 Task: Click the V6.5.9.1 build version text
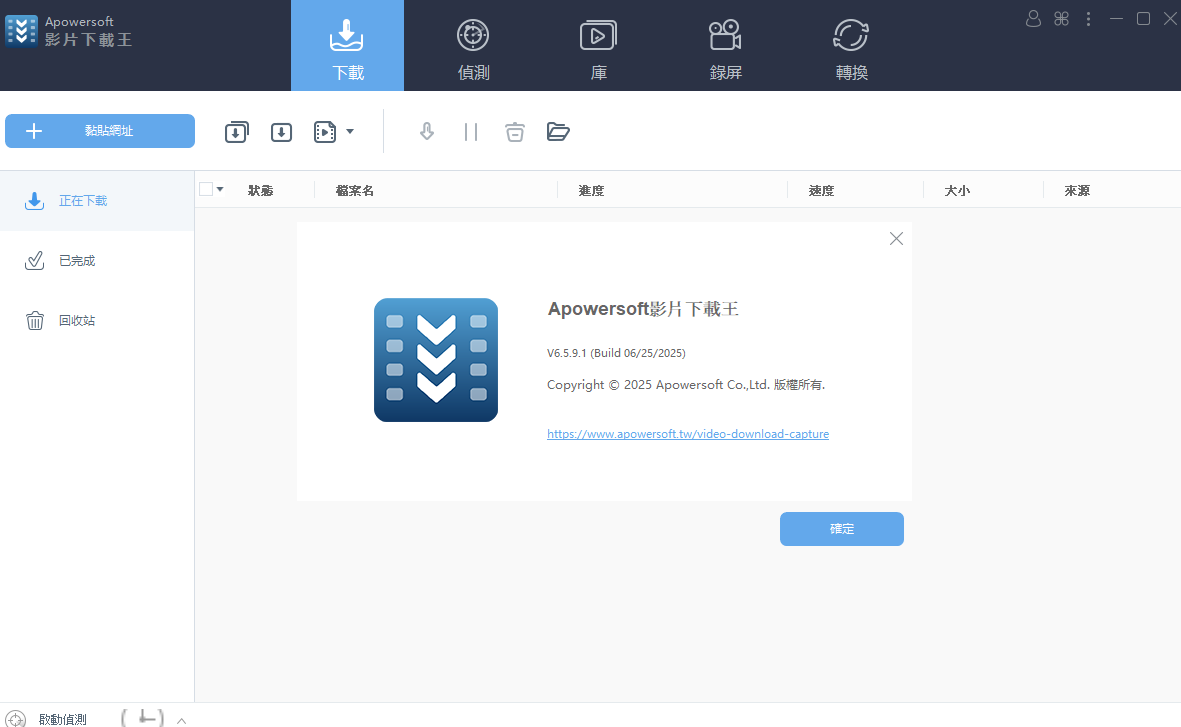[616, 353]
